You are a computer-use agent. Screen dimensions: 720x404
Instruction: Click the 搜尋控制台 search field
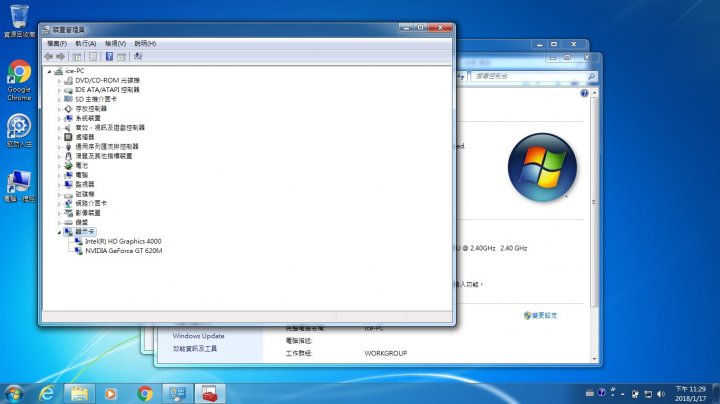pyautogui.click(x=529, y=76)
